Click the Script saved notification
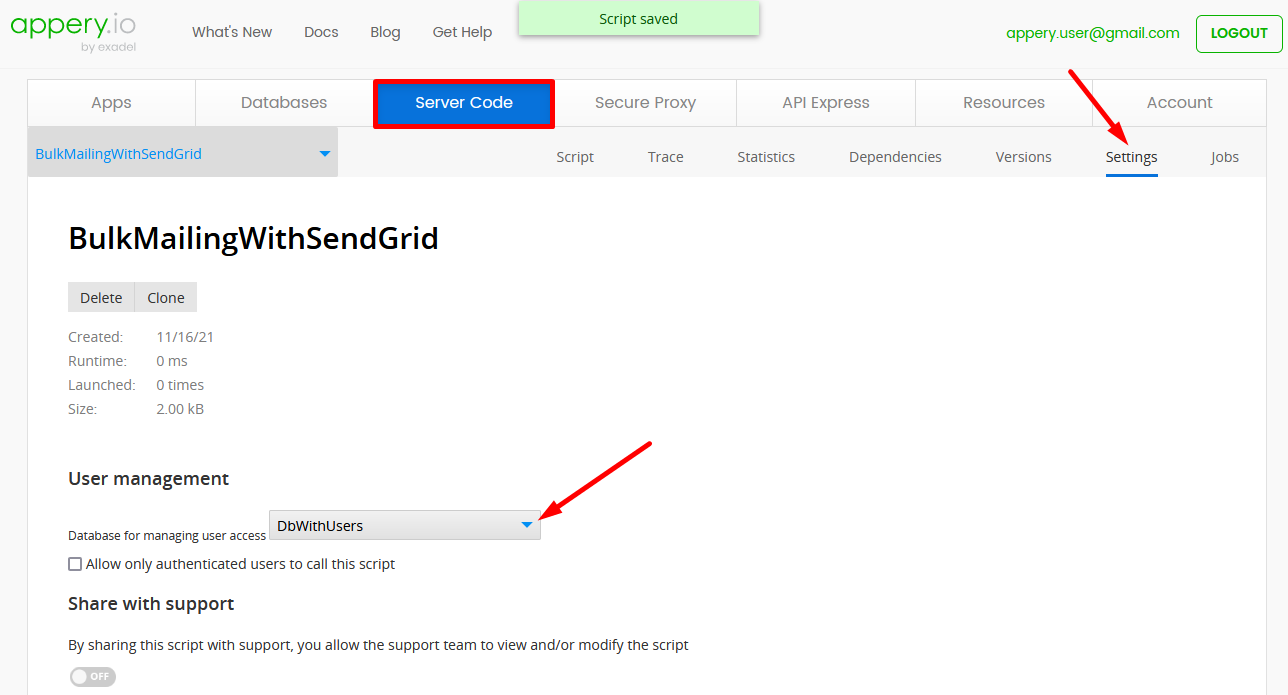Image resolution: width=1288 pixels, height=695 pixels. click(x=639, y=19)
